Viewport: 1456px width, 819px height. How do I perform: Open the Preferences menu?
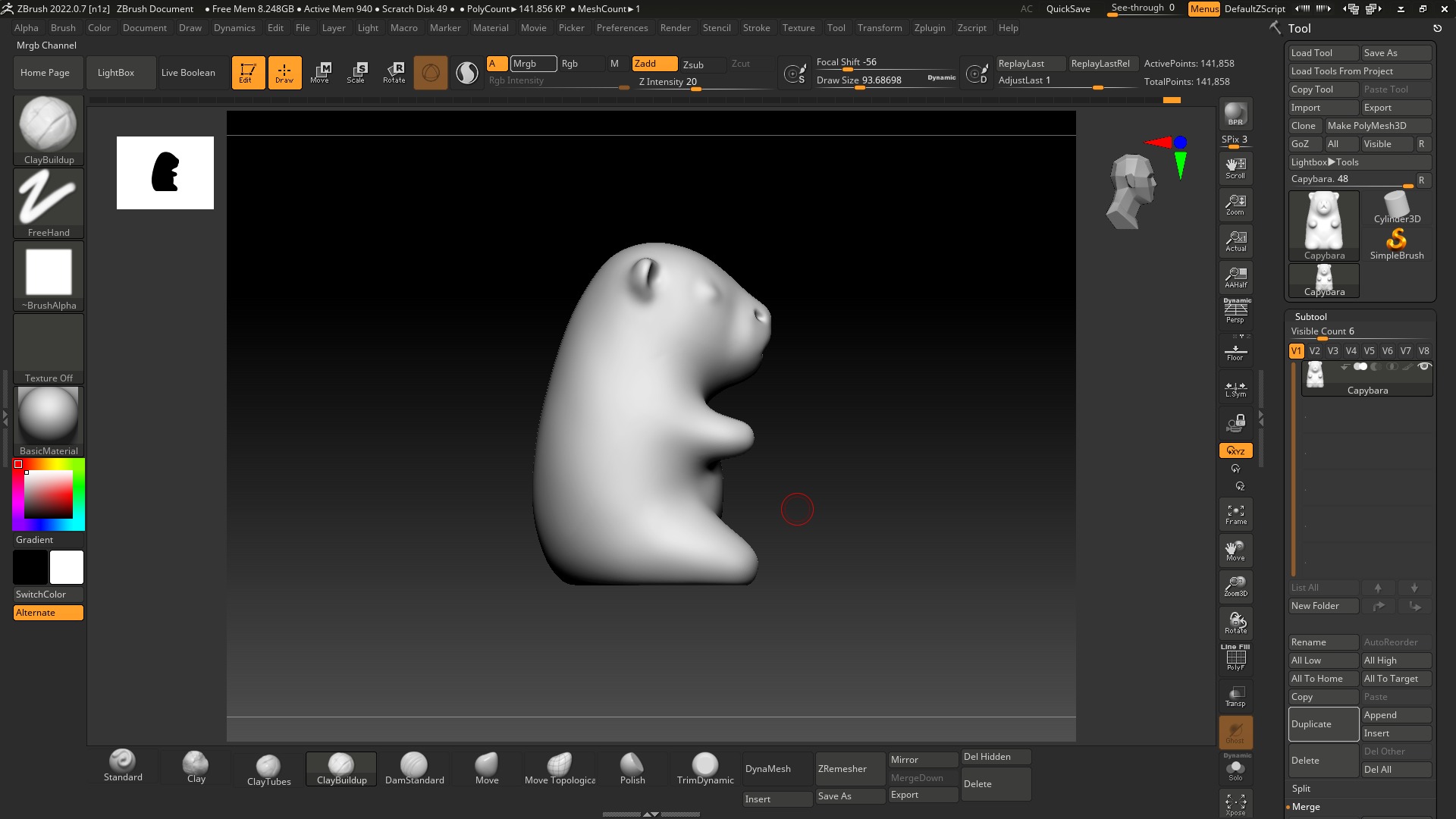click(622, 28)
